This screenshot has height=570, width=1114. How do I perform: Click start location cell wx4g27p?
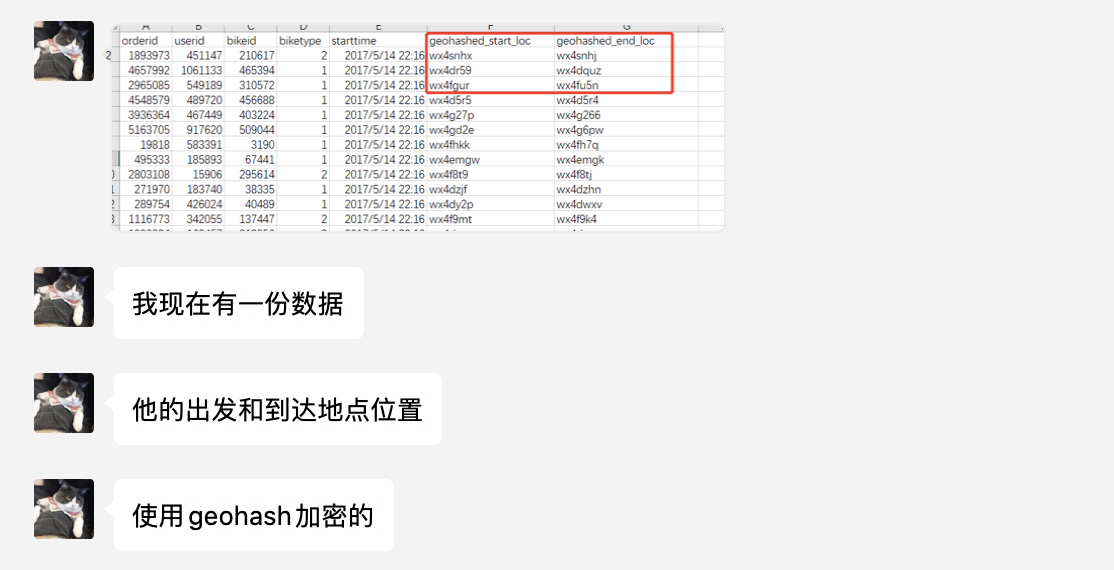490,115
